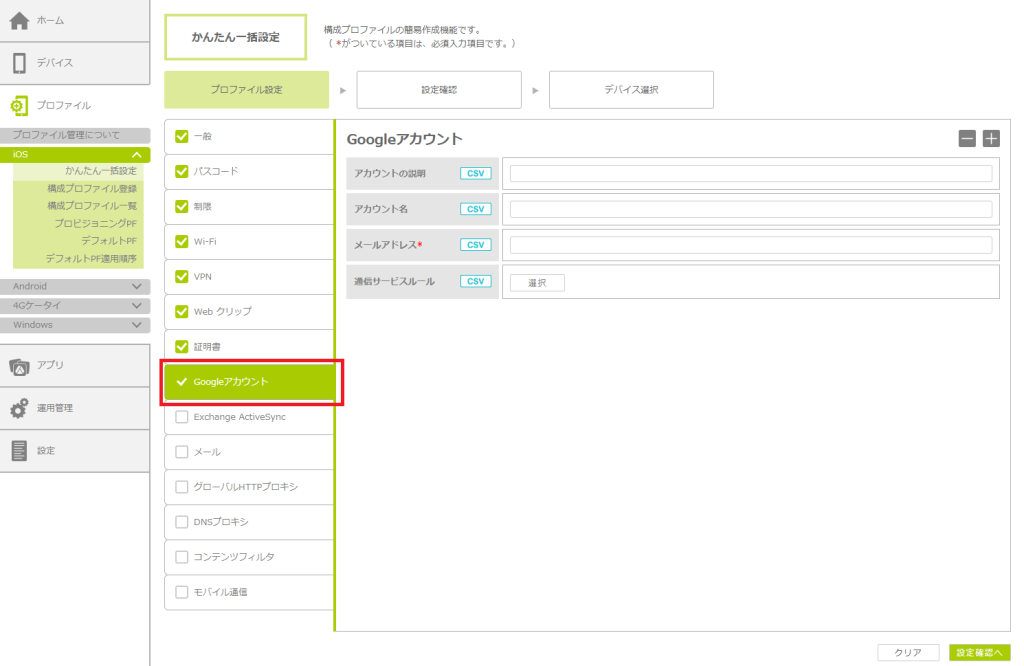Viewport: 1024px width, 666px height.
Task: Expand the Windows section in sidebar
Action: (x=137, y=325)
